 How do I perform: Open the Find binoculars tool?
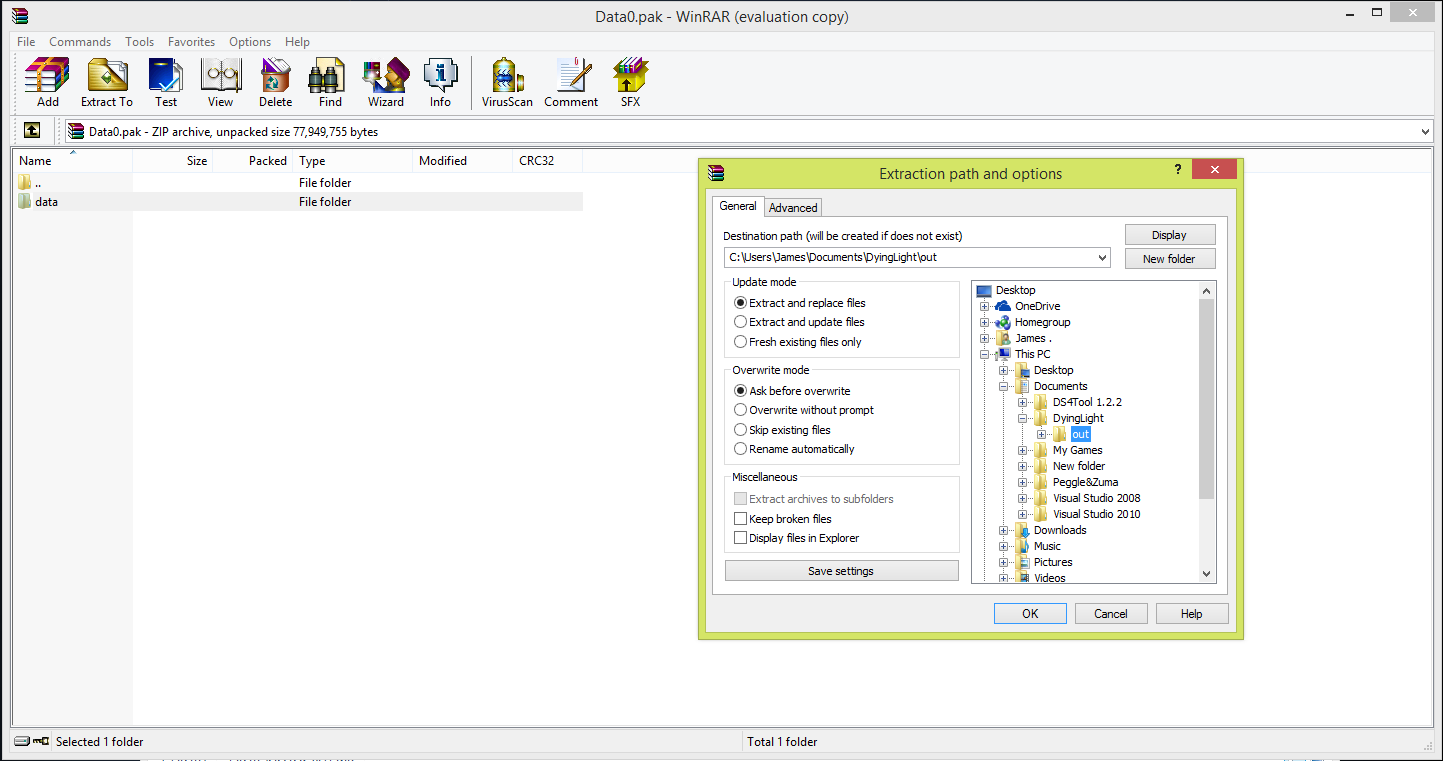(330, 82)
